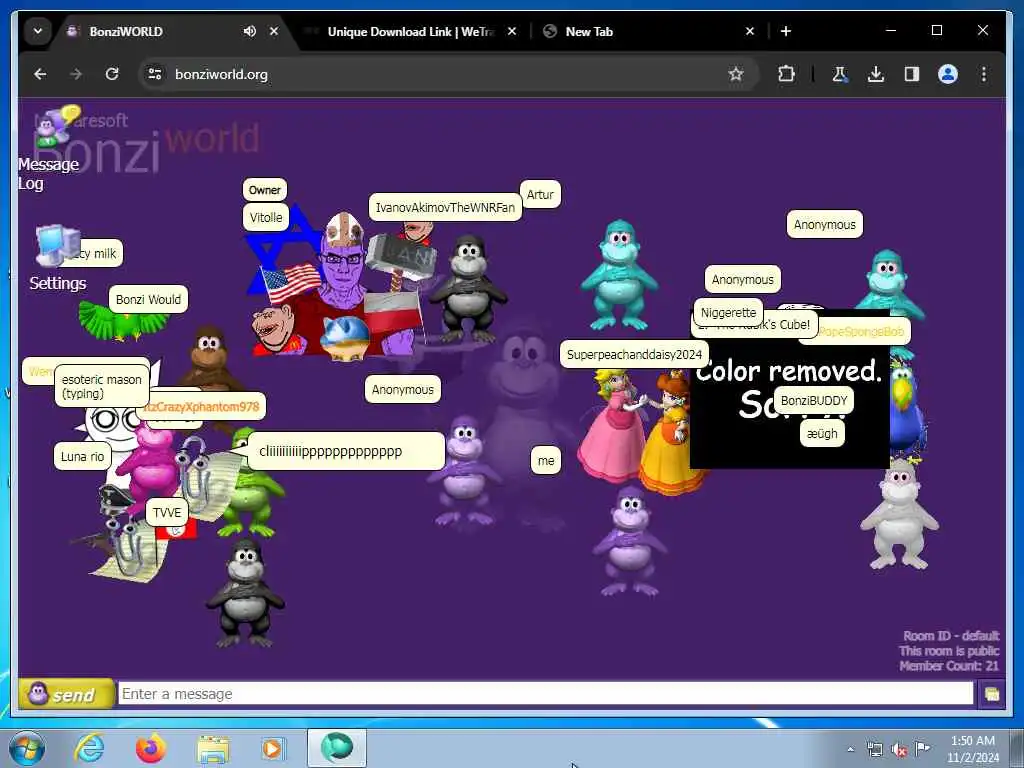
Task: Click the address bar URL bonziworld.org
Action: [221, 74]
